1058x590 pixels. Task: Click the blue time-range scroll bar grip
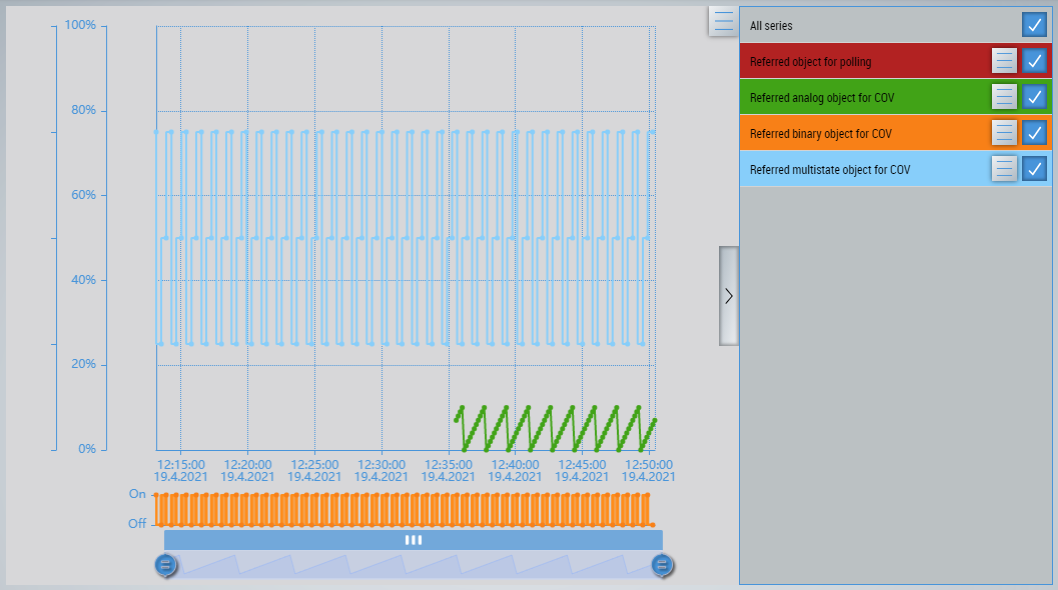point(414,540)
